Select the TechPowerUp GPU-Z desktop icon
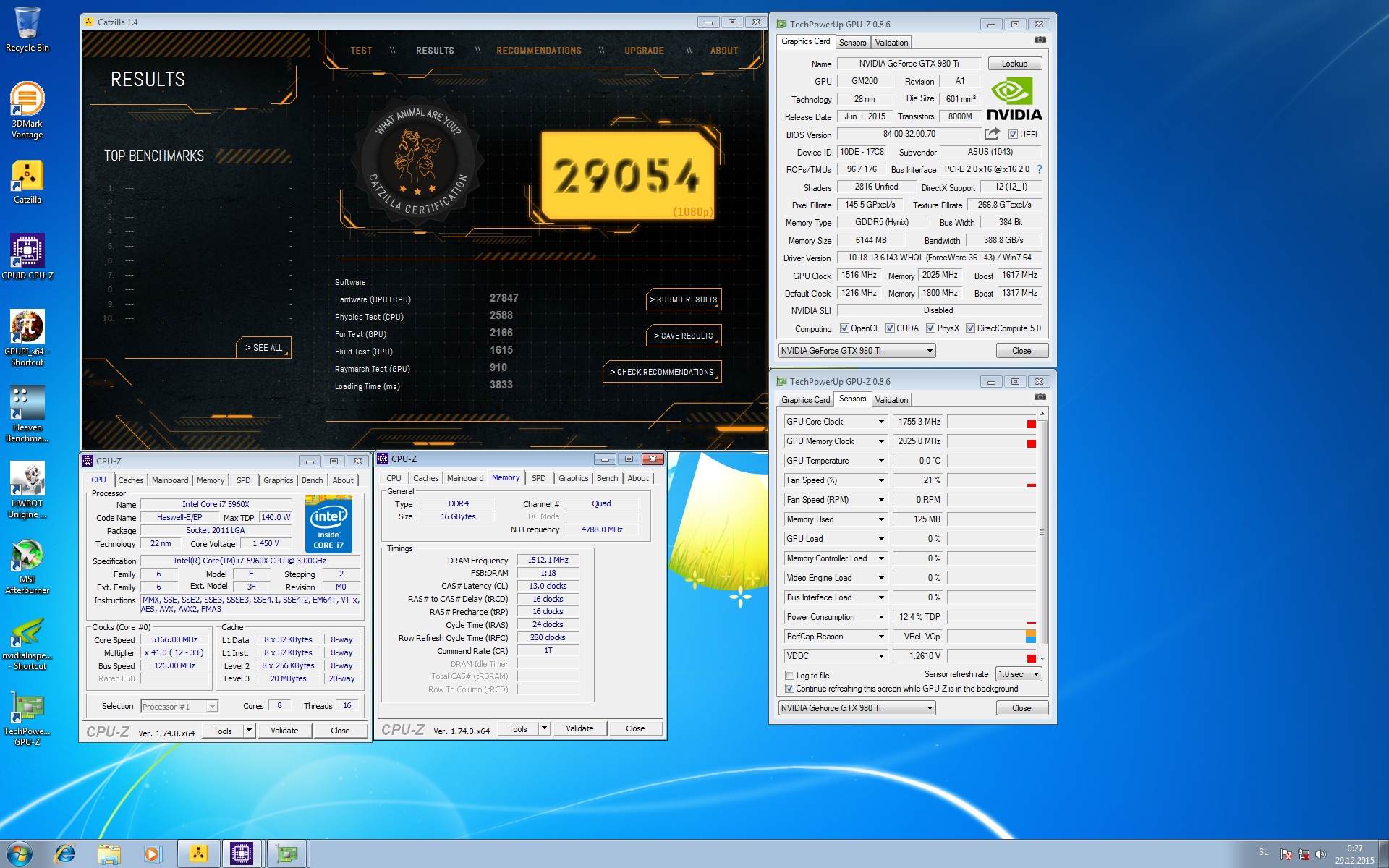The width and height of the screenshot is (1389, 868). [x=27, y=718]
